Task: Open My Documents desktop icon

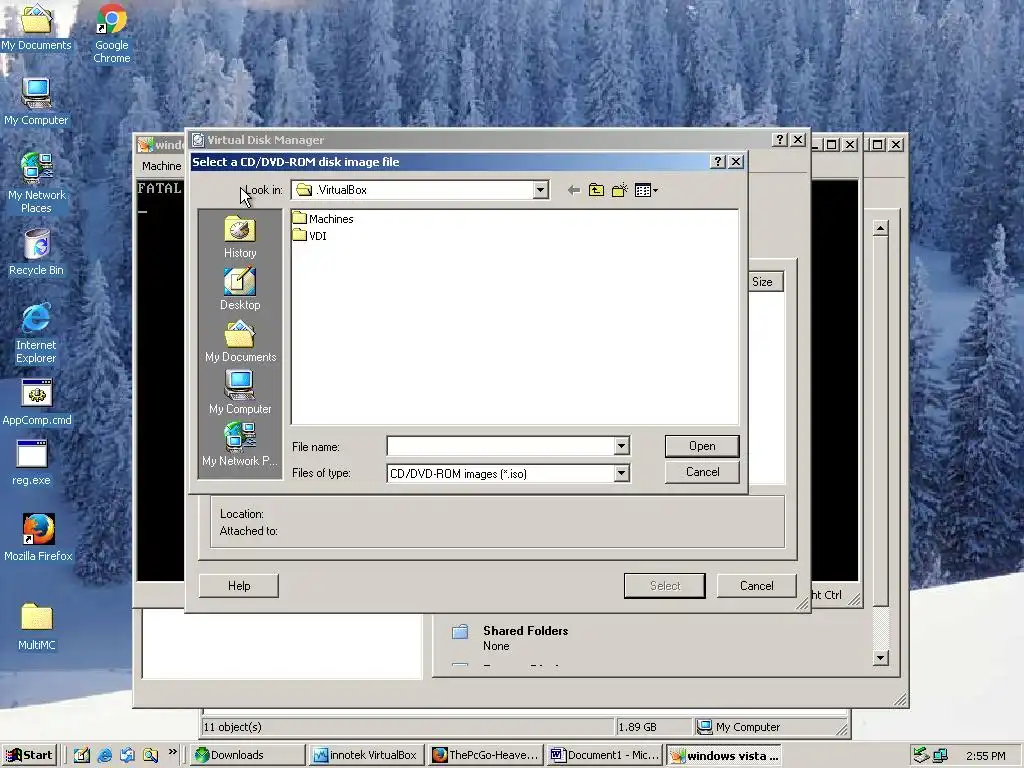Action: click(x=36, y=27)
